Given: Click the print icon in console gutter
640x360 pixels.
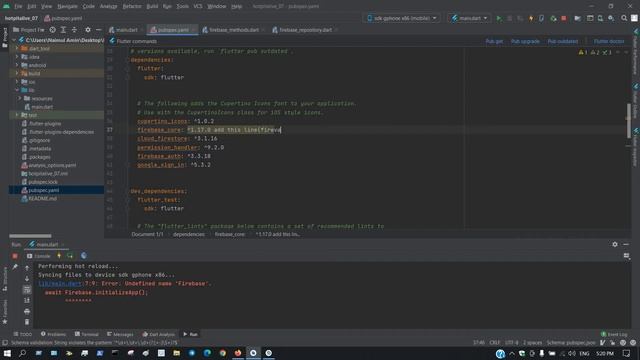Looking at the screenshot, I should 27,311.
